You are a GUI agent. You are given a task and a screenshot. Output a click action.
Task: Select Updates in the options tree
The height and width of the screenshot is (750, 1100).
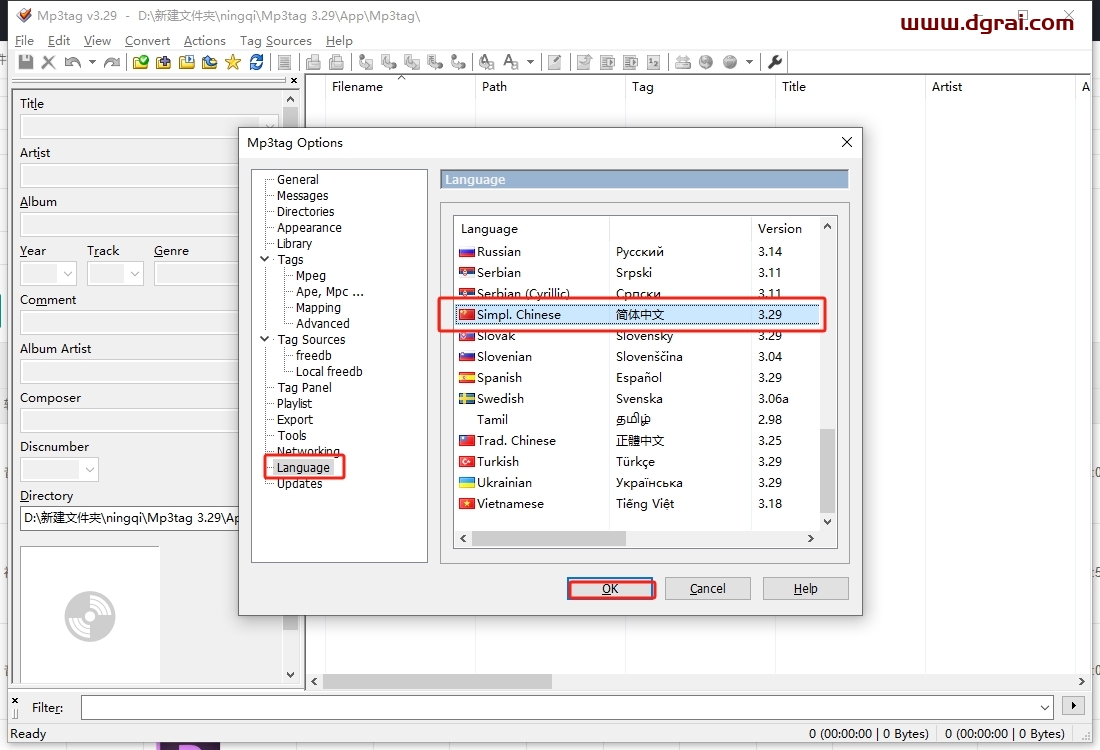tap(300, 483)
